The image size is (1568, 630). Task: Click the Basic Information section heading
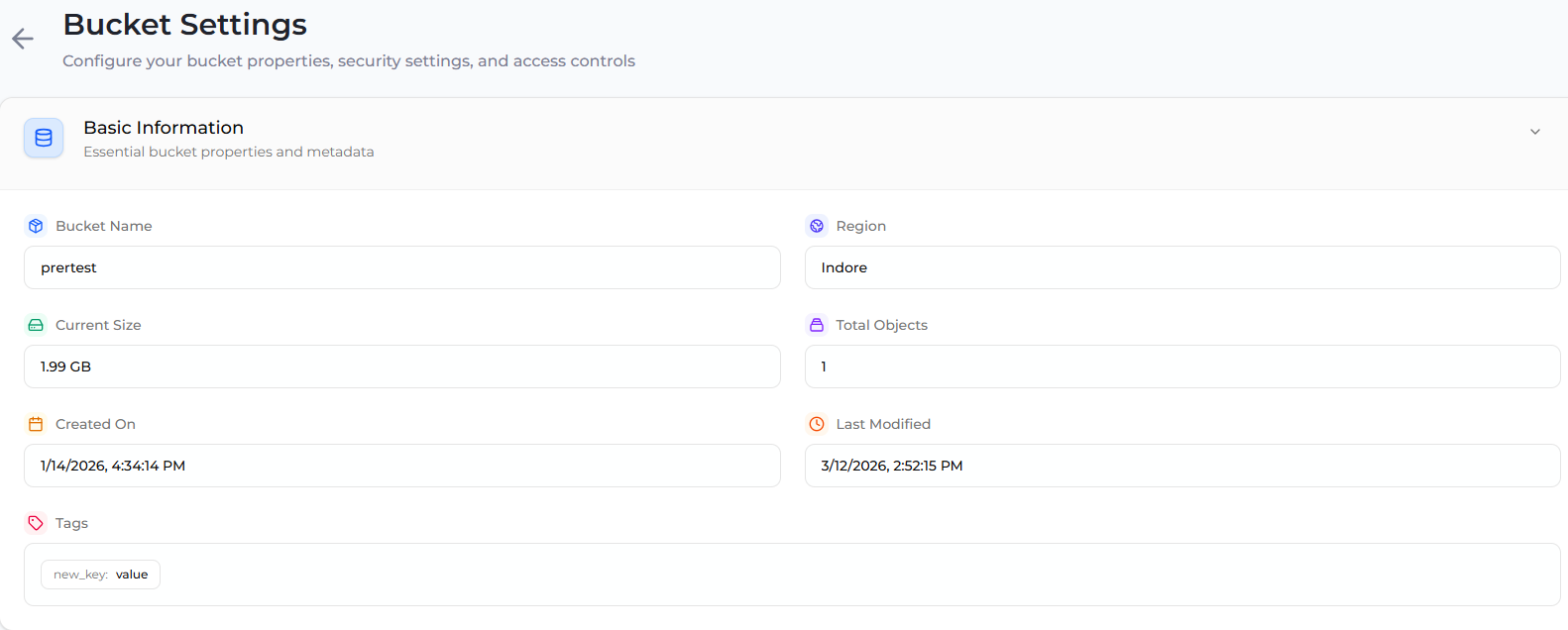[x=164, y=128]
